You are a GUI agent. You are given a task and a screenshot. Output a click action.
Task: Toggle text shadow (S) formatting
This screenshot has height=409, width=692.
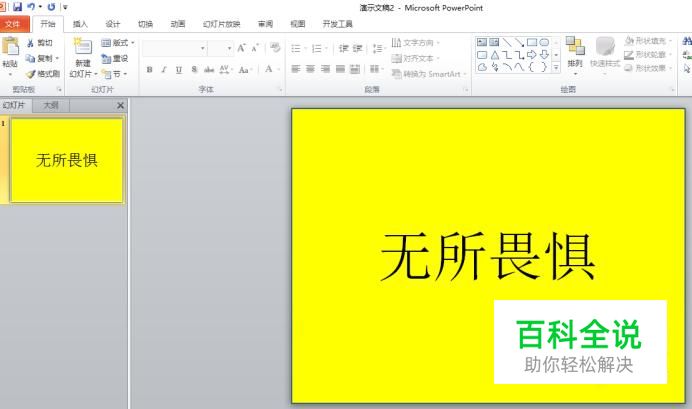[x=194, y=69]
